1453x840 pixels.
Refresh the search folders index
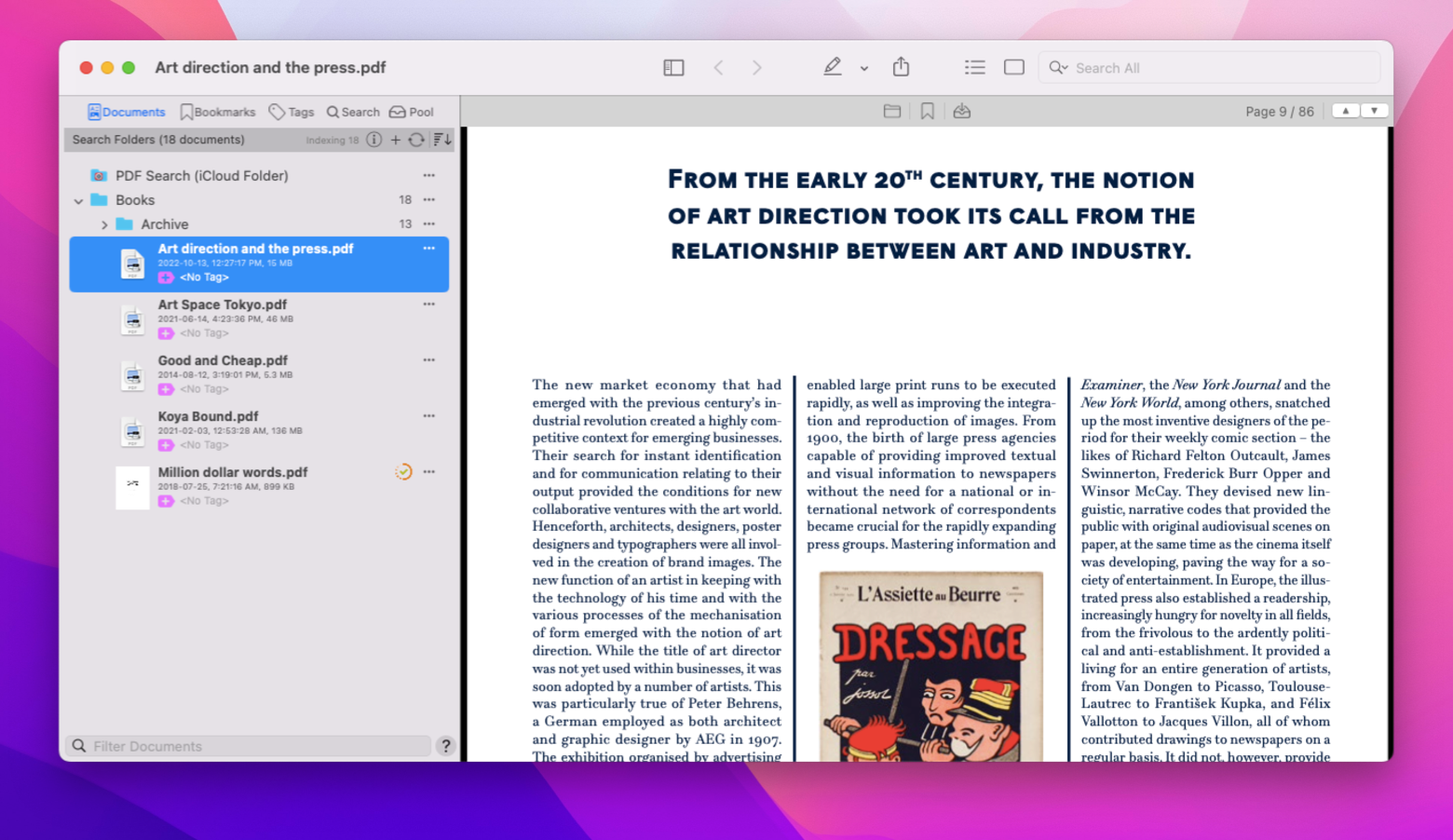416,140
